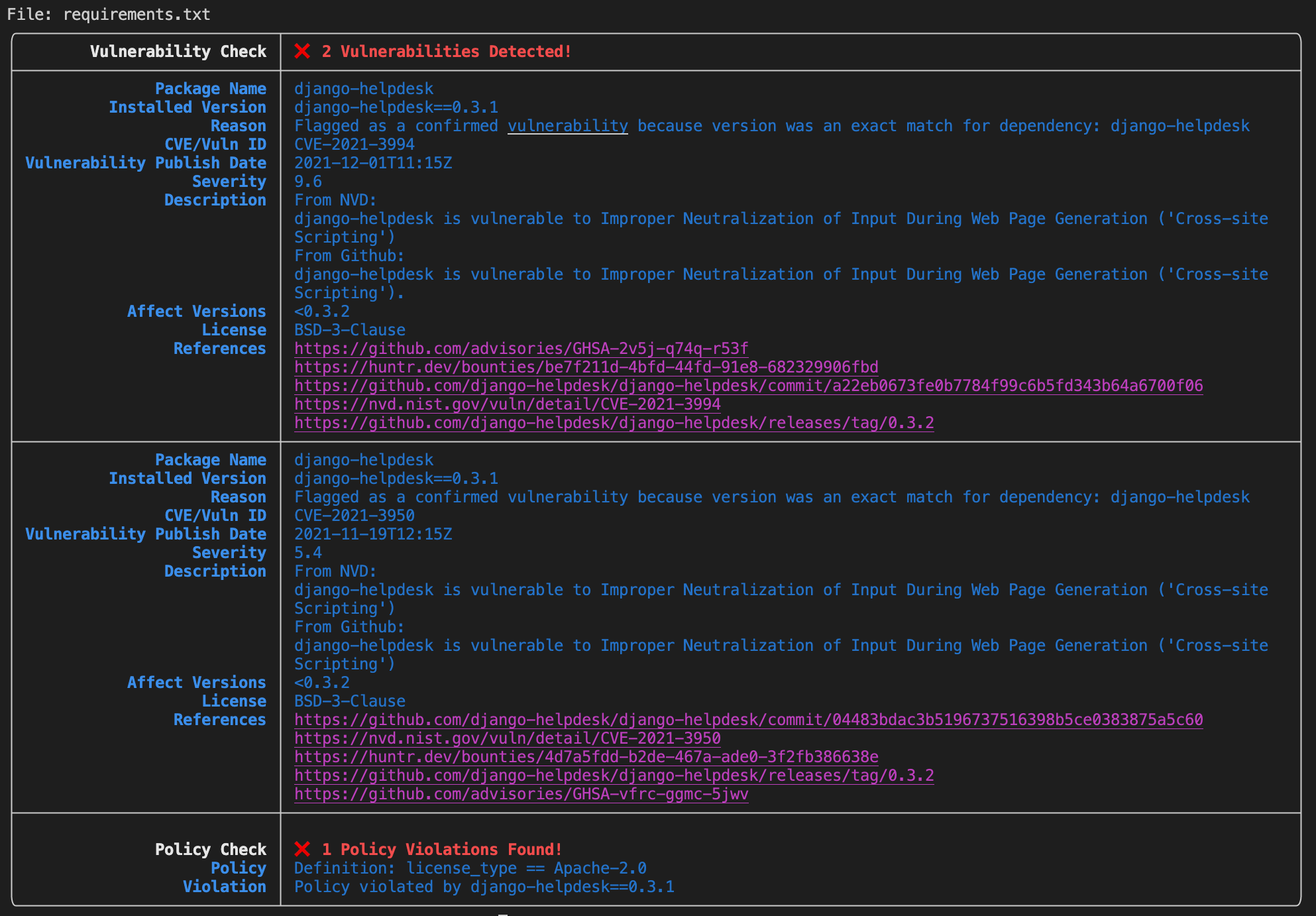Click the CVE-2021-3950 ID text

pos(354,516)
